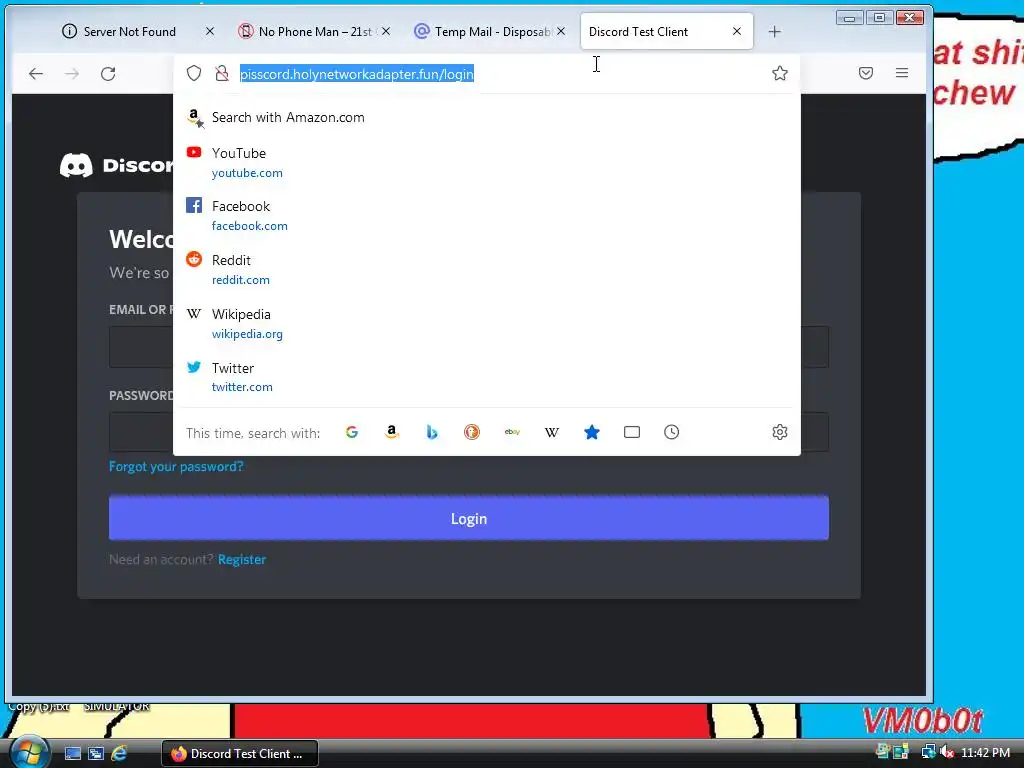Search this time with eBay
The image size is (1024, 768).
(512, 432)
